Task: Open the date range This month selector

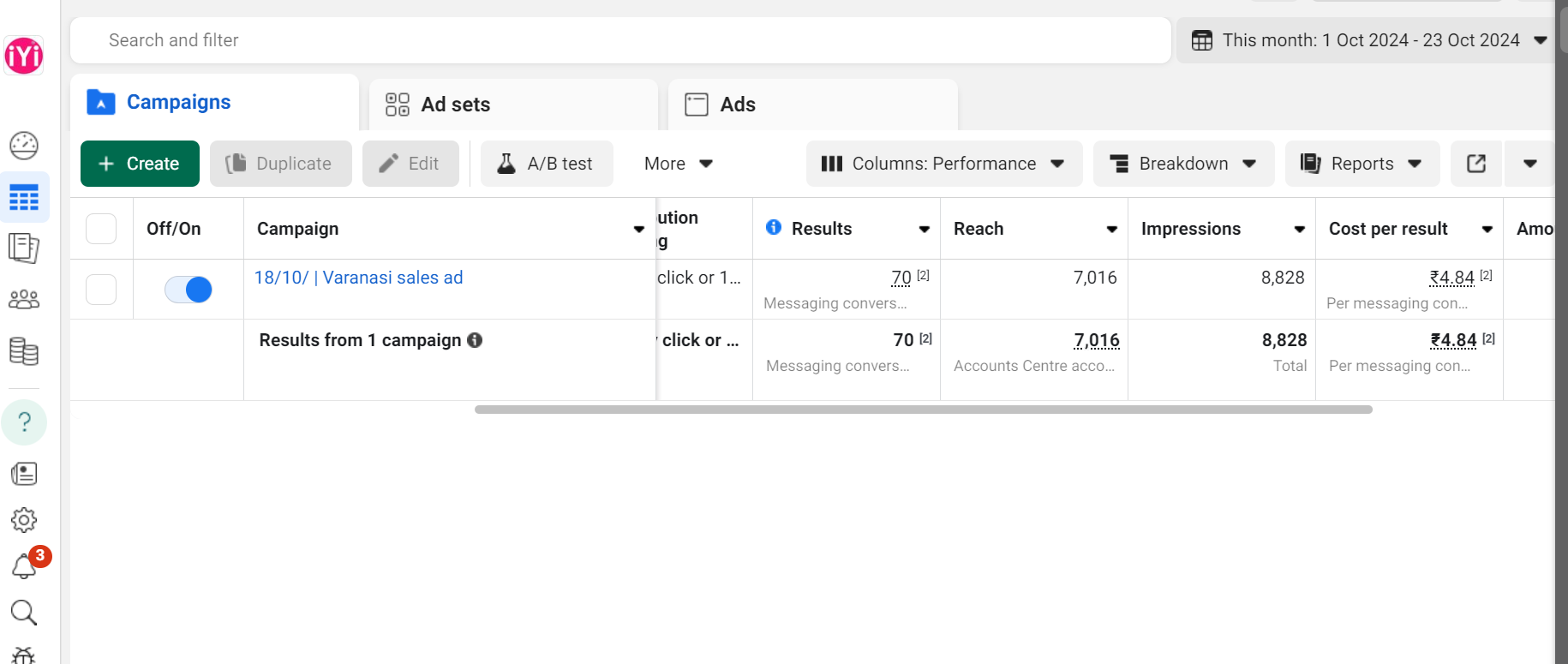Action: click(x=1368, y=40)
